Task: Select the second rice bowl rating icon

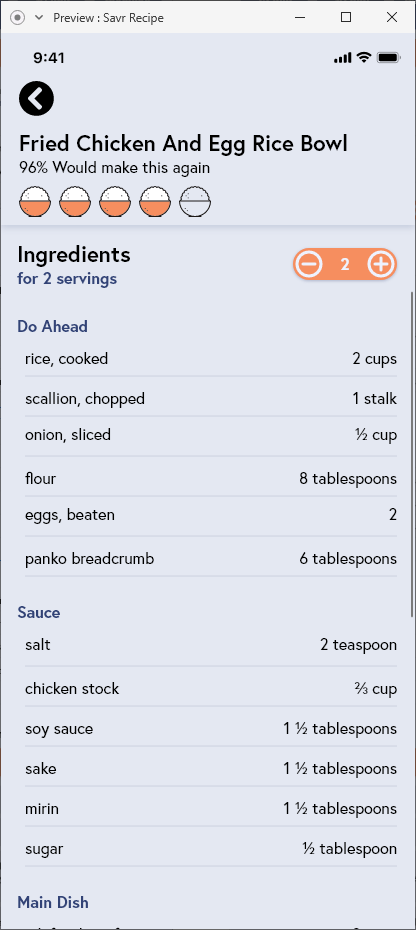Action: point(75,202)
